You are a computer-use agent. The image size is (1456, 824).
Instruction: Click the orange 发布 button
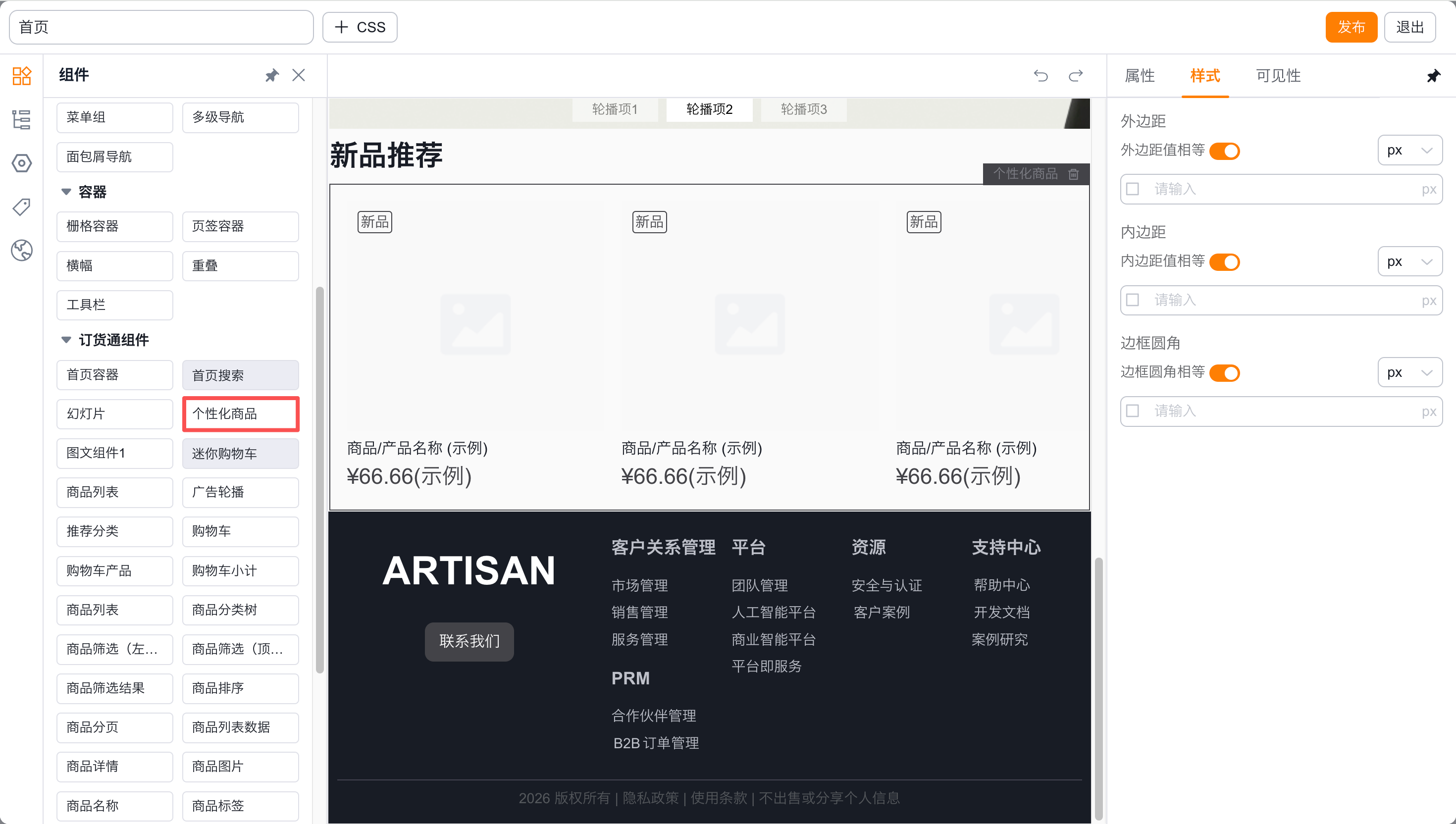click(x=1351, y=27)
